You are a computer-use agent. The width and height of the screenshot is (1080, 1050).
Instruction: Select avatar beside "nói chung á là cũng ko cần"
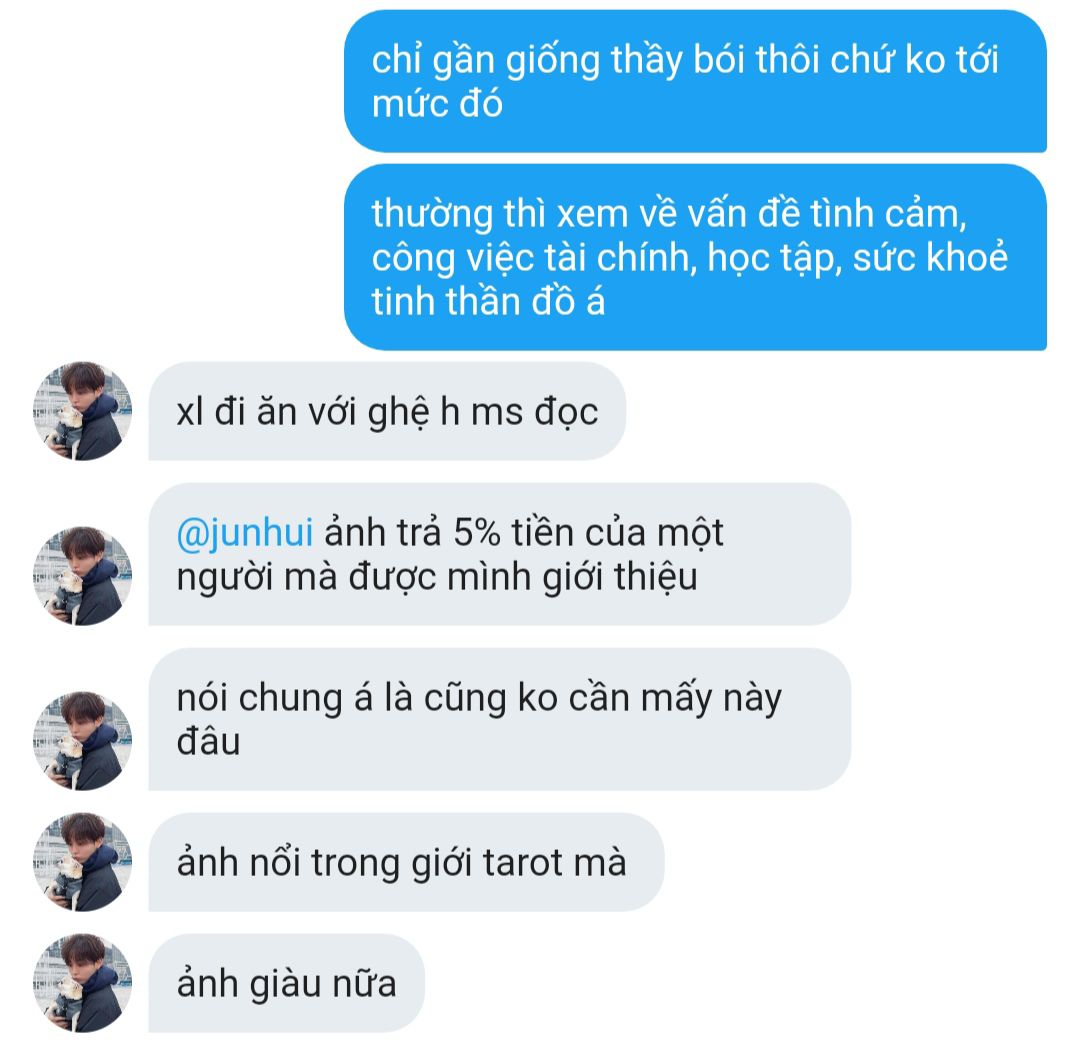point(83,741)
